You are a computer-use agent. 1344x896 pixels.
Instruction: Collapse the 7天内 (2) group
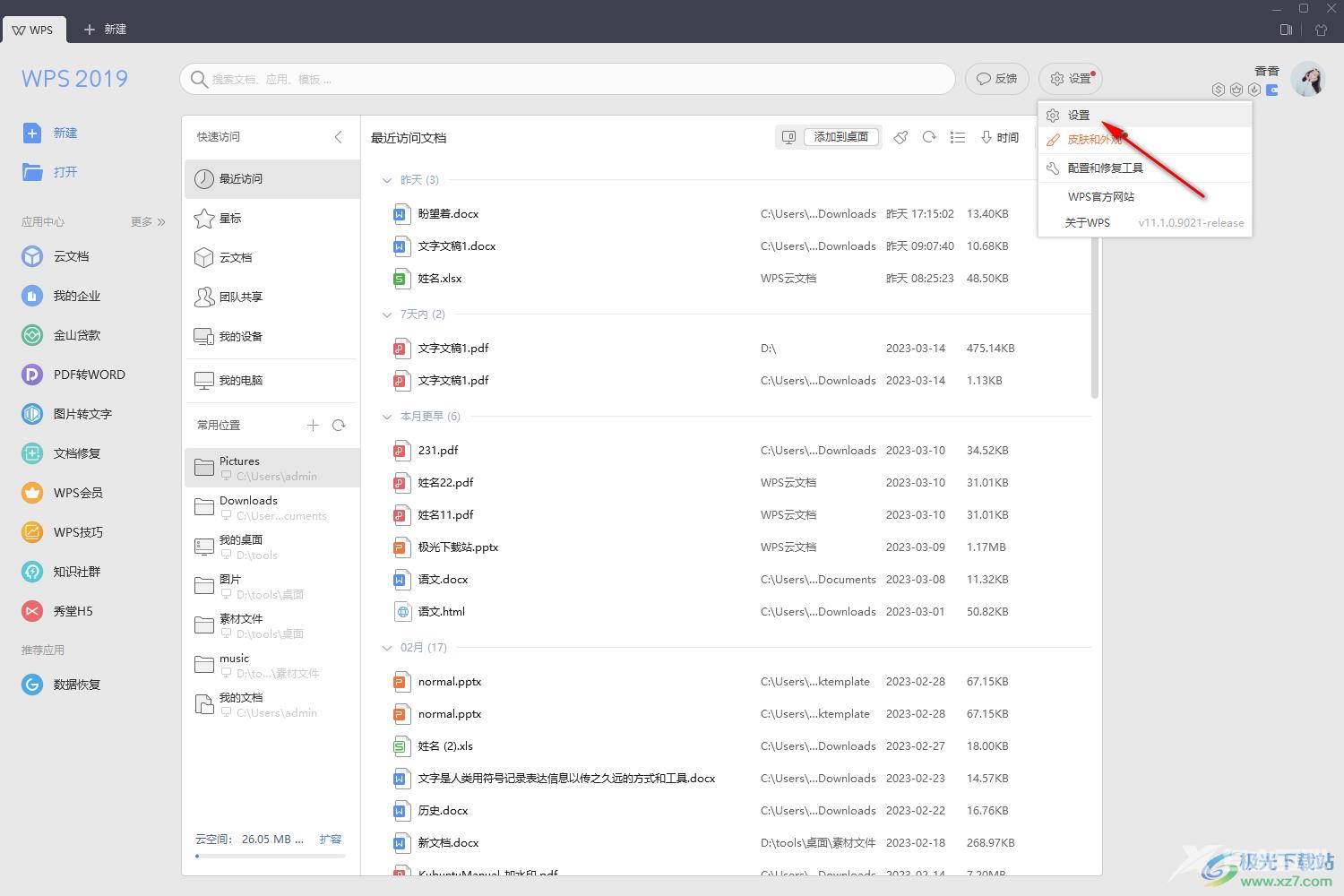(387, 314)
